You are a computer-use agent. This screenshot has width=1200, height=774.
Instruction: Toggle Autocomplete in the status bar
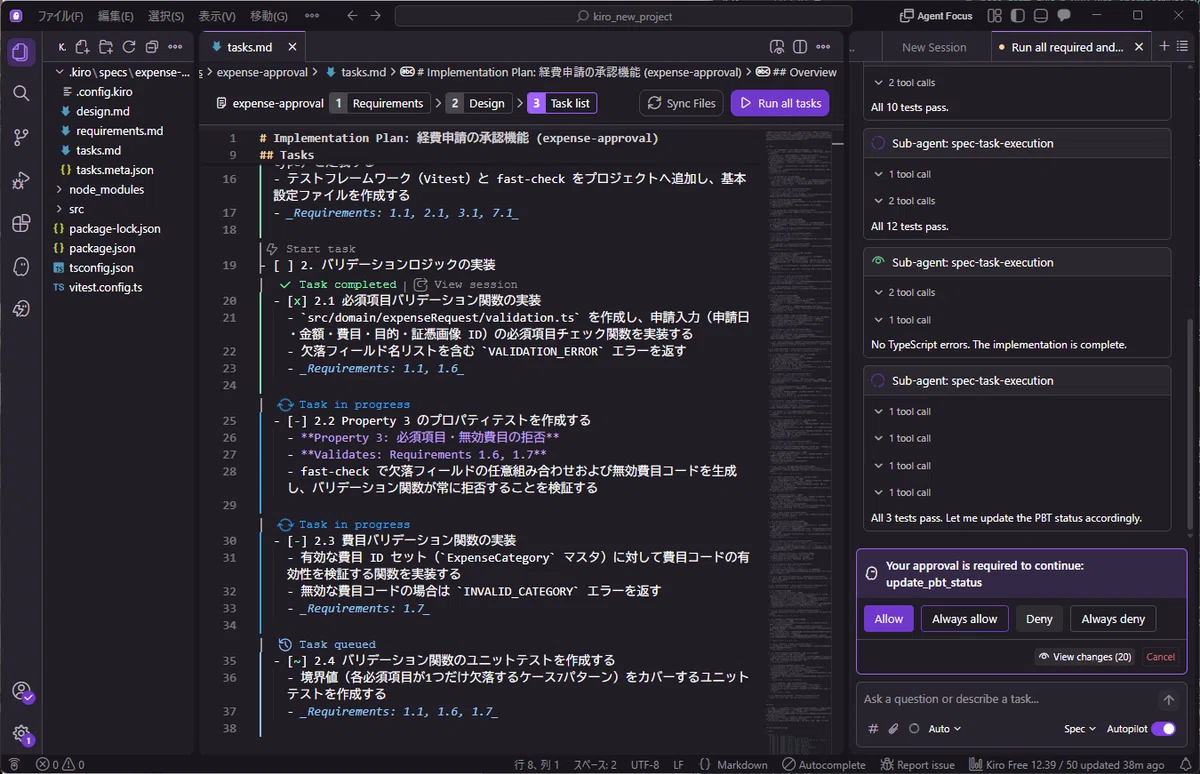(x=825, y=765)
